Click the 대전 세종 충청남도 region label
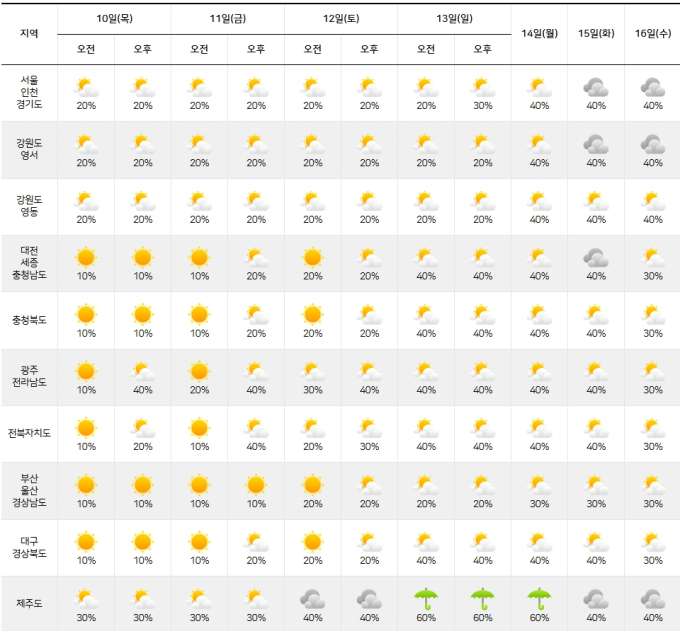Screen dimensions: 680x631 (x=29, y=262)
